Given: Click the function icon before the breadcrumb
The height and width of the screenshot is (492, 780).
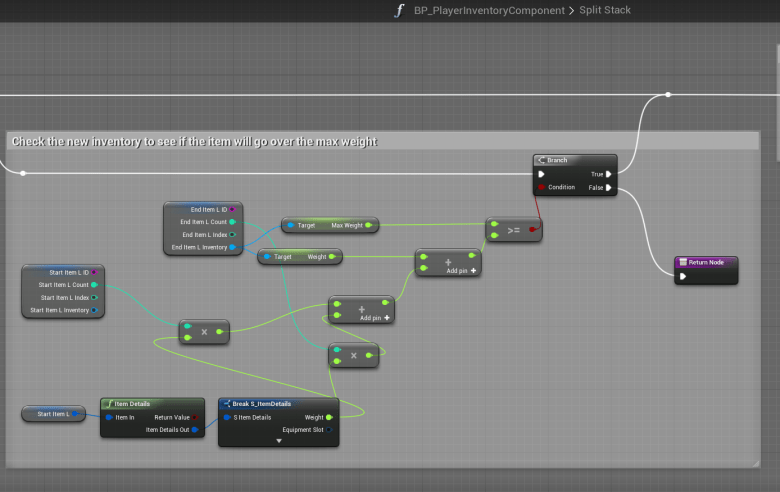Looking at the screenshot, I should (x=400, y=11).
